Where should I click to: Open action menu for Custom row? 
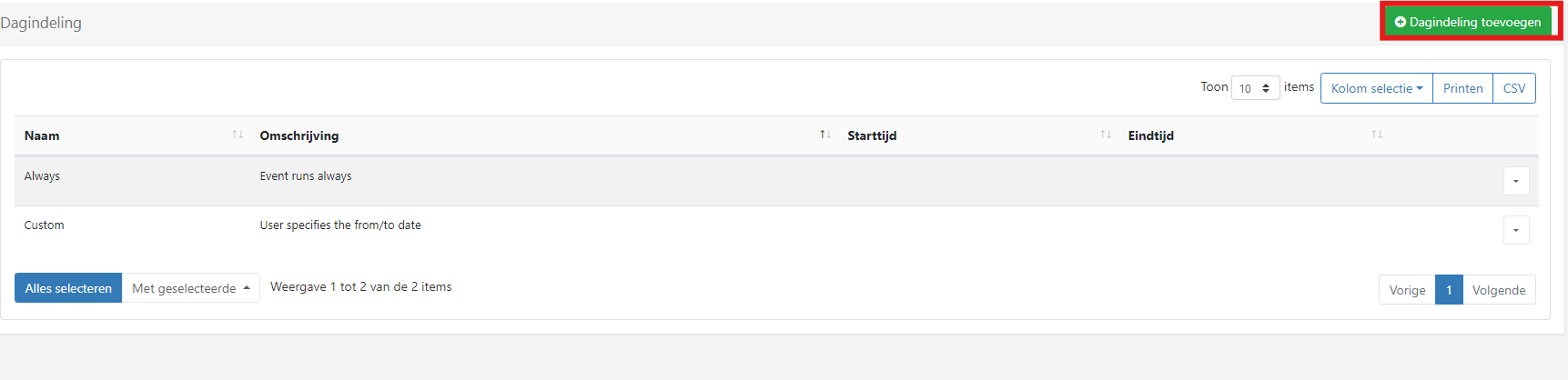(1515, 230)
